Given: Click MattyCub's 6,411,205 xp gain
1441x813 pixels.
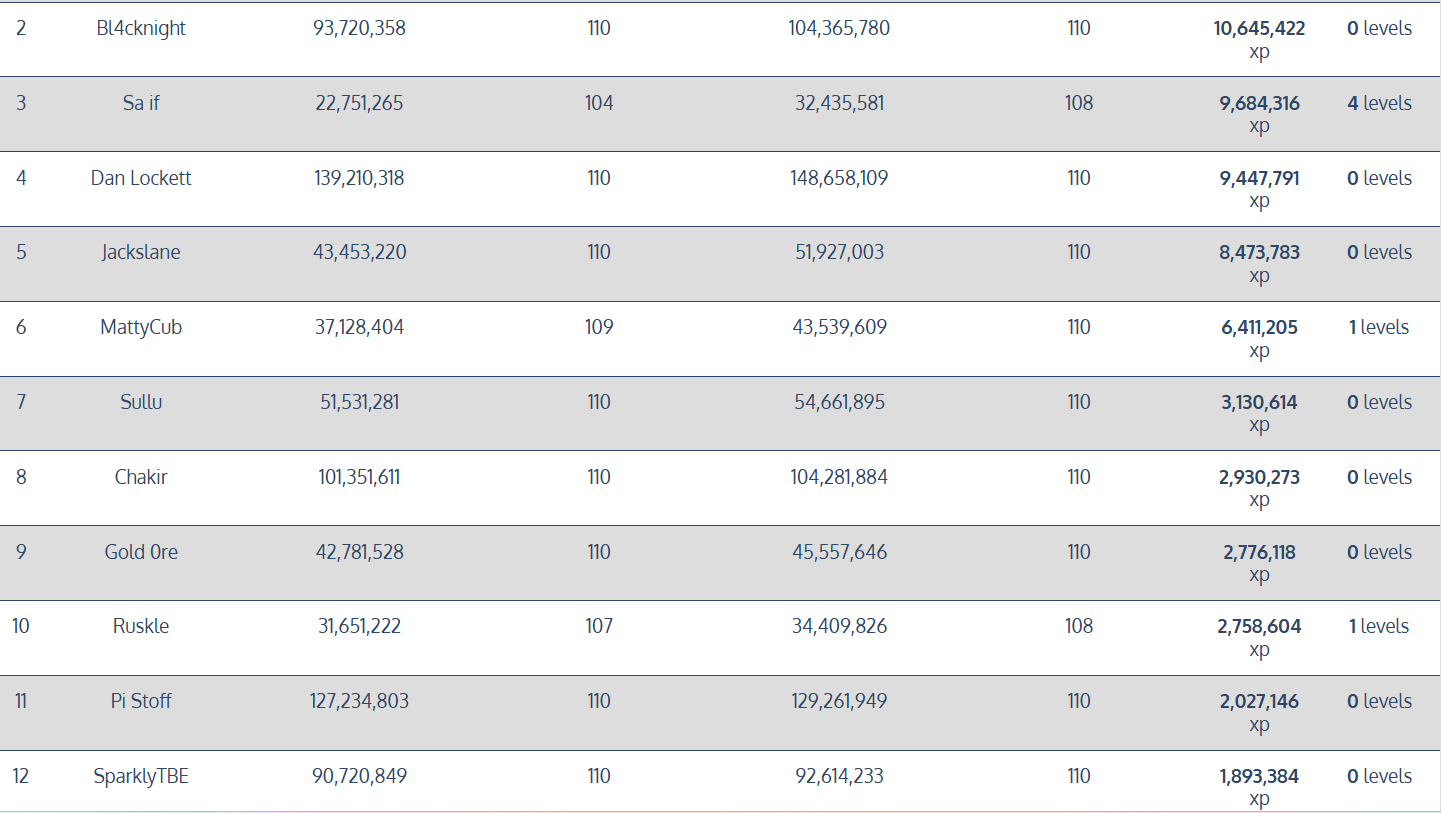Looking at the screenshot, I should tap(1259, 327).
